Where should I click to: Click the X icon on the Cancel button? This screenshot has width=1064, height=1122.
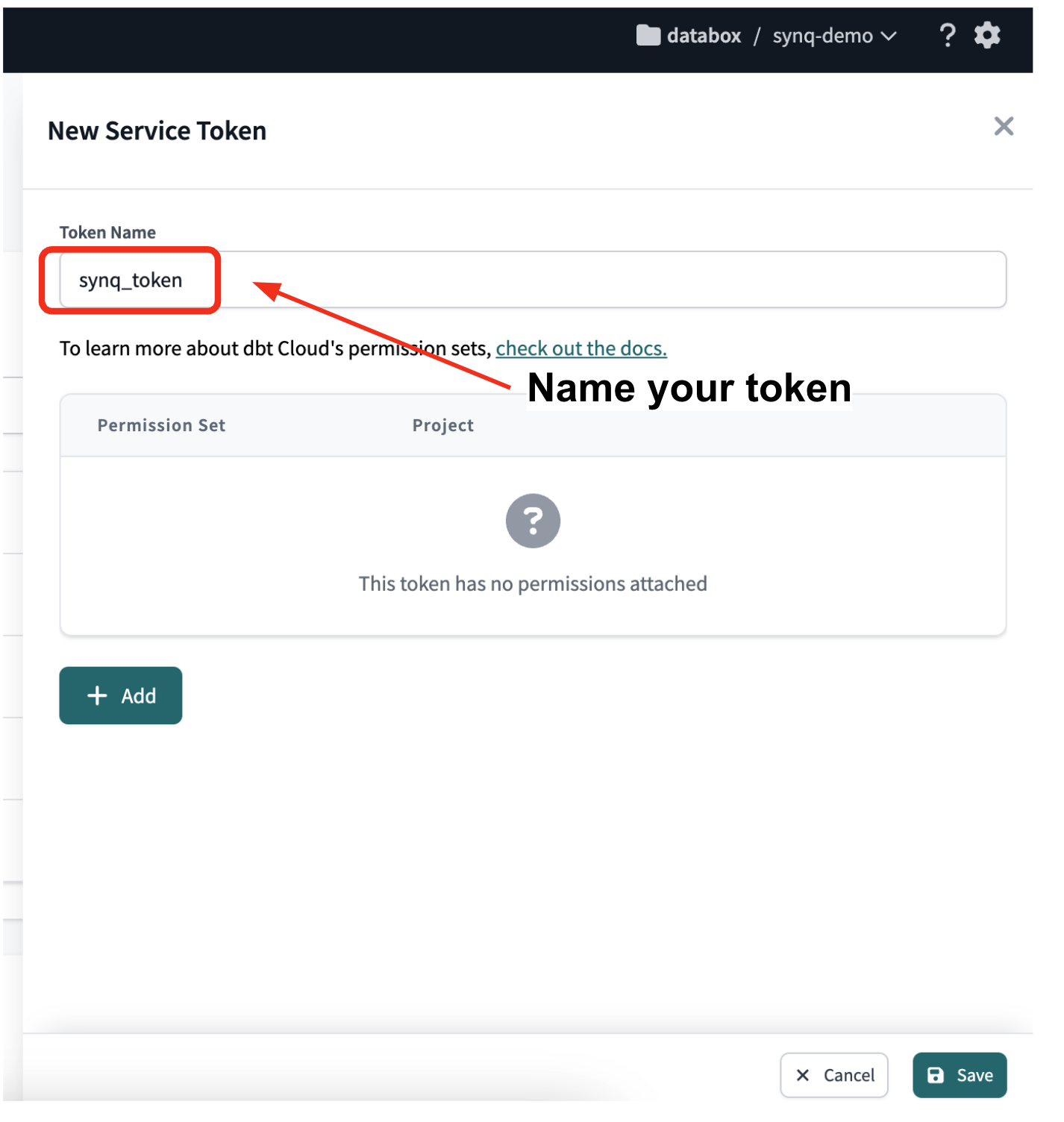(x=803, y=1075)
